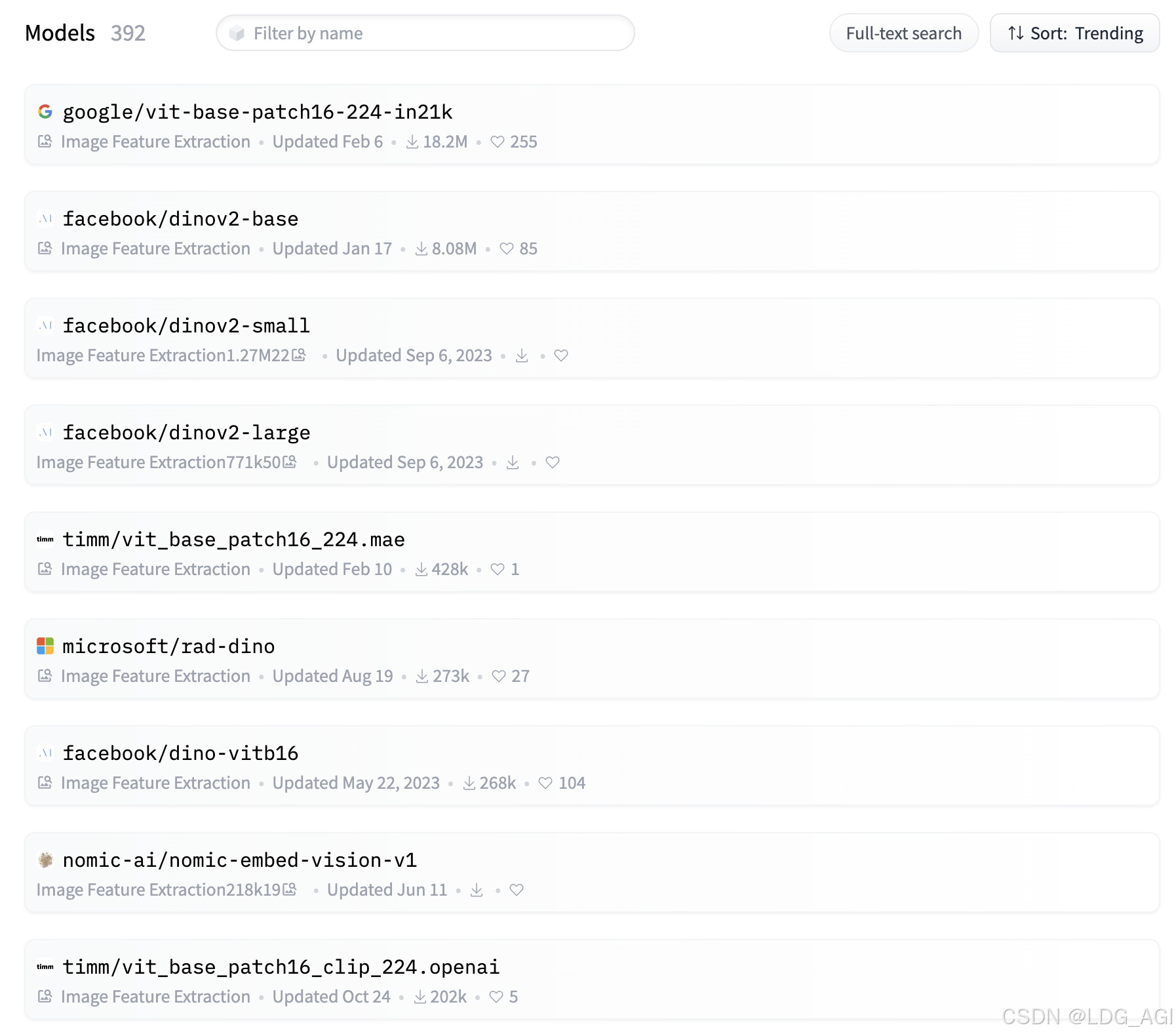Click the download icon in nomic-embed-vision row
This screenshot has height=1036, width=1176.
click(477, 890)
